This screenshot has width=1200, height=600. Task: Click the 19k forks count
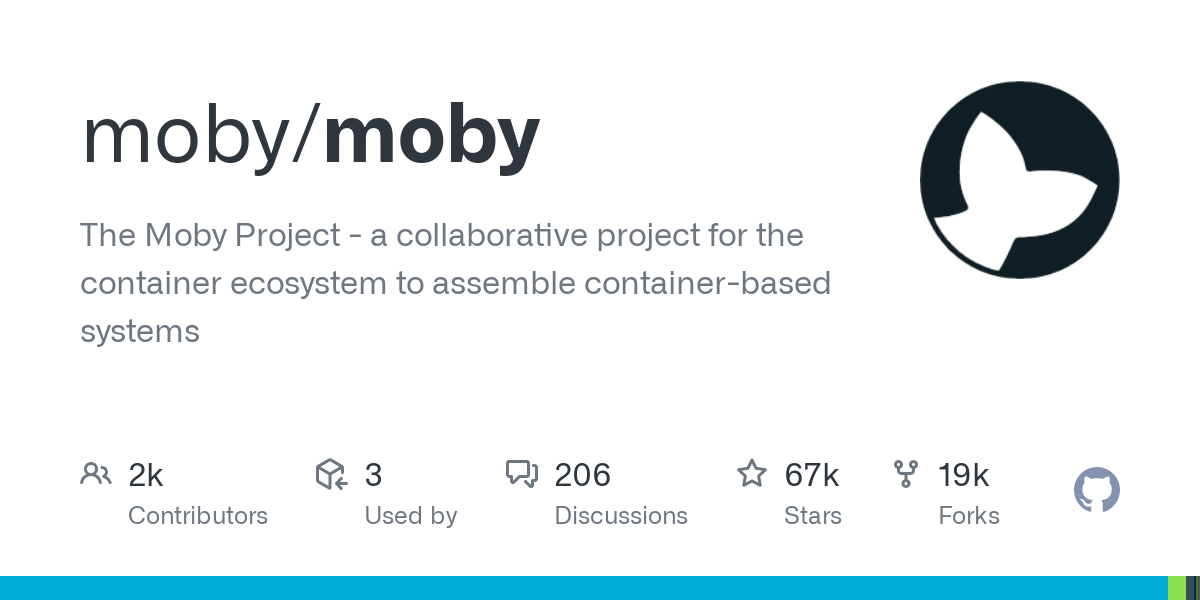964,475
